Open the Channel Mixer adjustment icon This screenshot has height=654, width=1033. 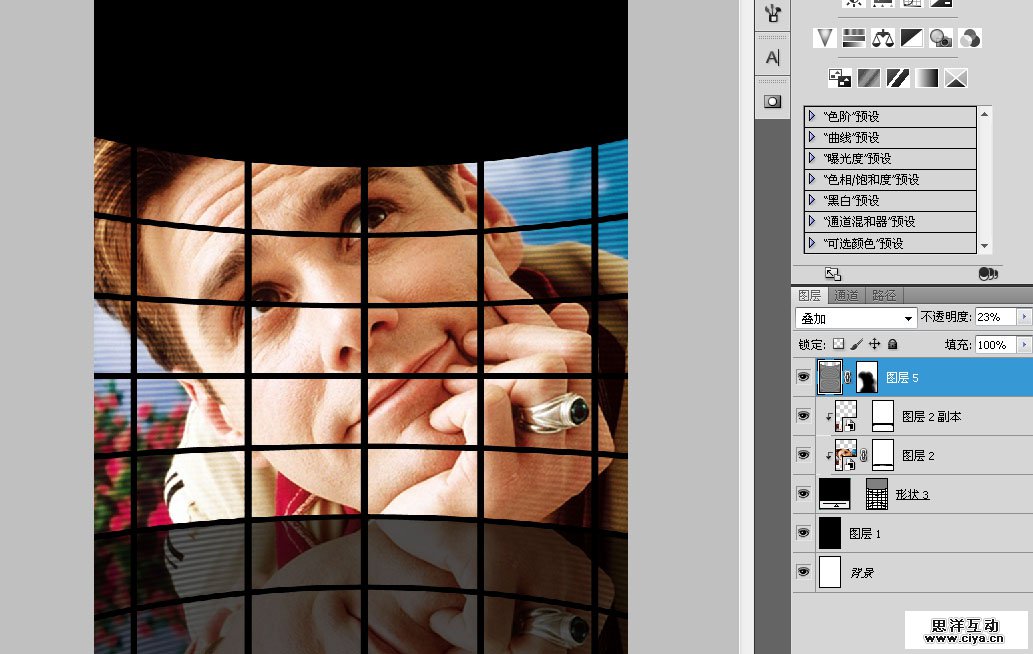(x=969, y=38)
